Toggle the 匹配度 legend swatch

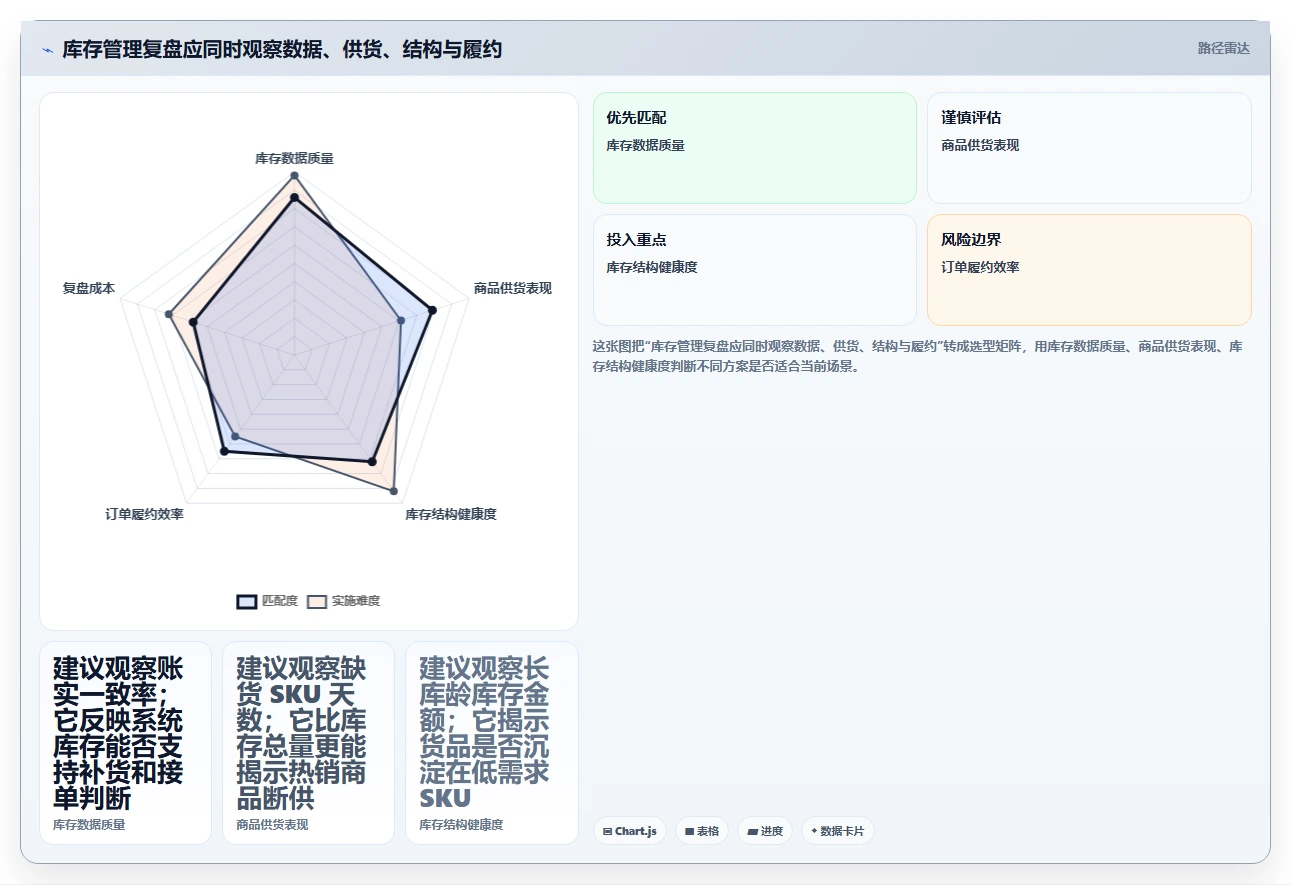point(247,601)
